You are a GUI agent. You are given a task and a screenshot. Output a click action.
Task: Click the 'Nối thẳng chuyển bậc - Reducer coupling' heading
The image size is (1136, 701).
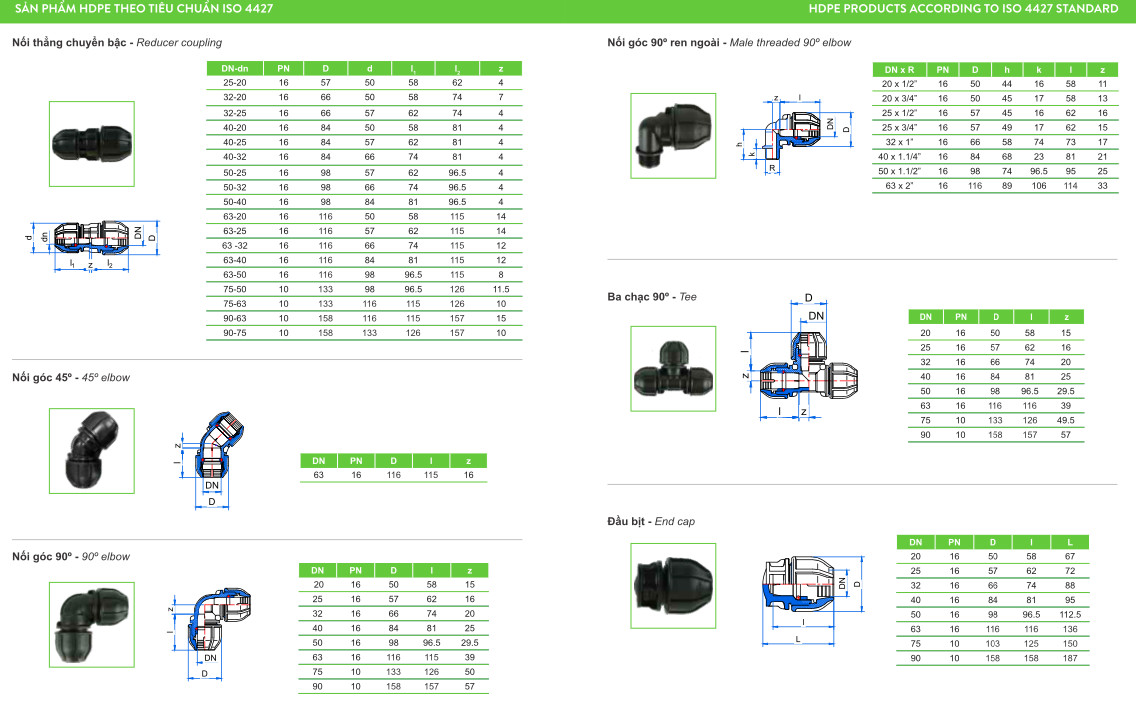(x=117, y=43)
